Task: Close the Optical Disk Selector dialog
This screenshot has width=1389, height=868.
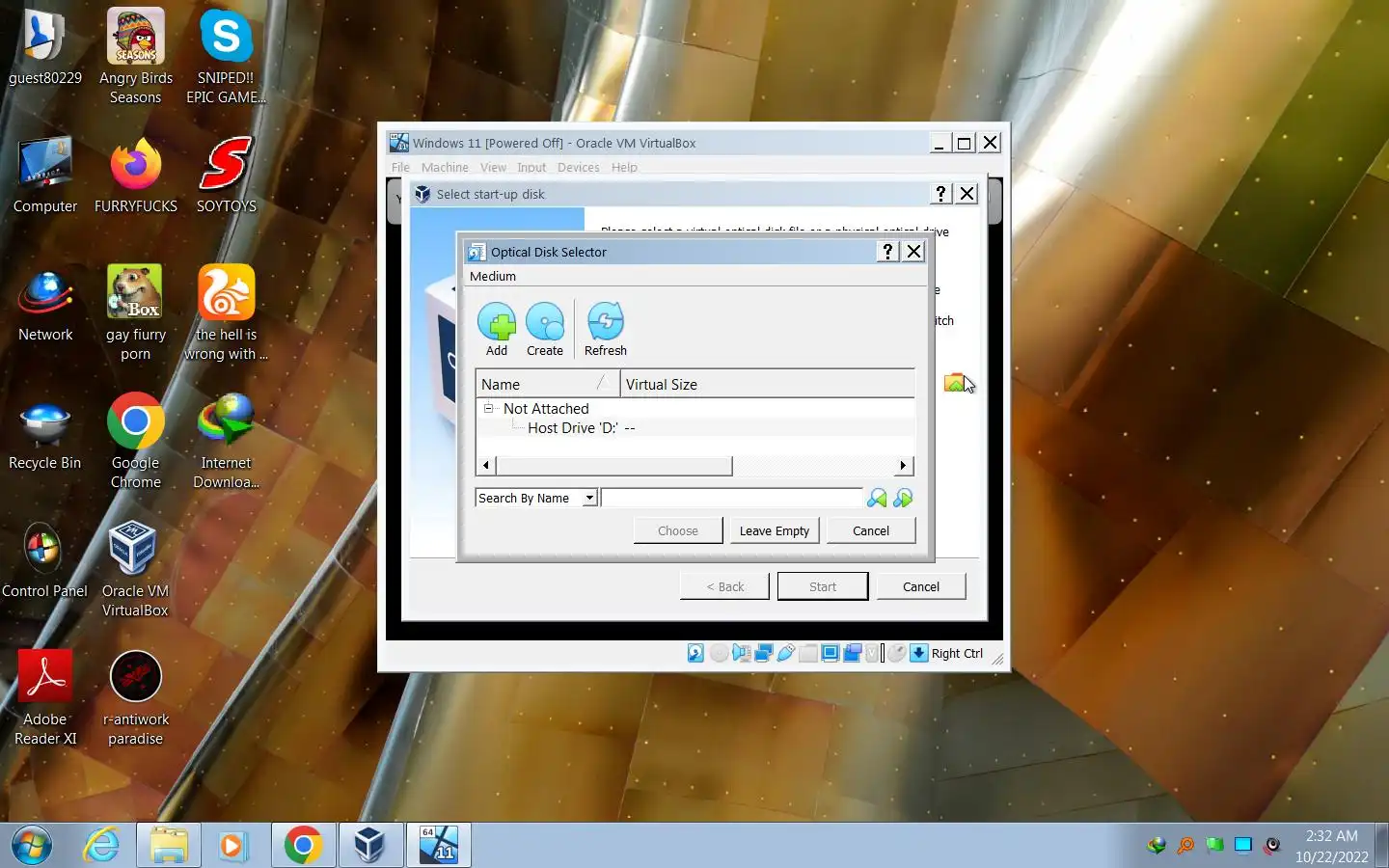Action: pos(913,252)
